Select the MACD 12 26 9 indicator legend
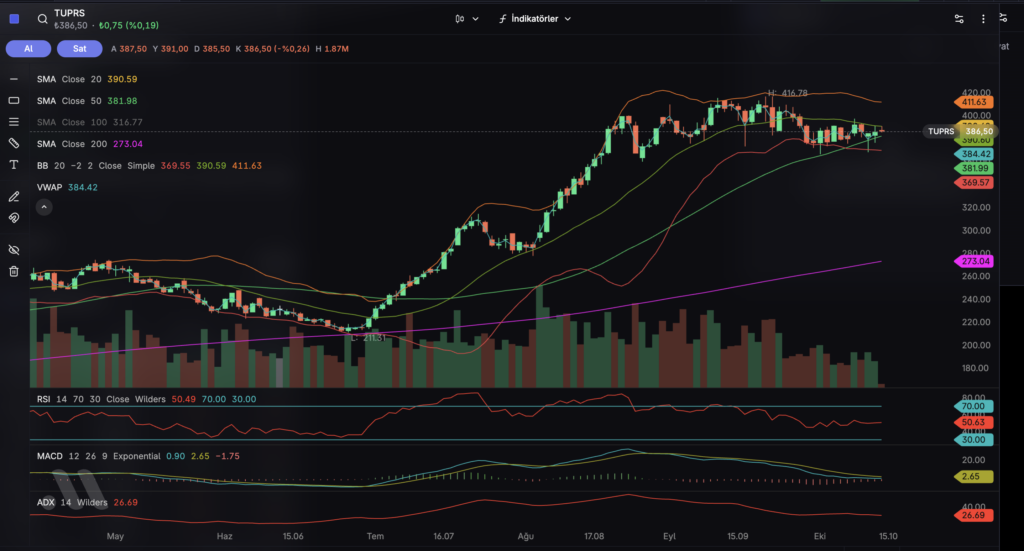The width and height of the screenshot is (1024, 551). click(138, 456)
